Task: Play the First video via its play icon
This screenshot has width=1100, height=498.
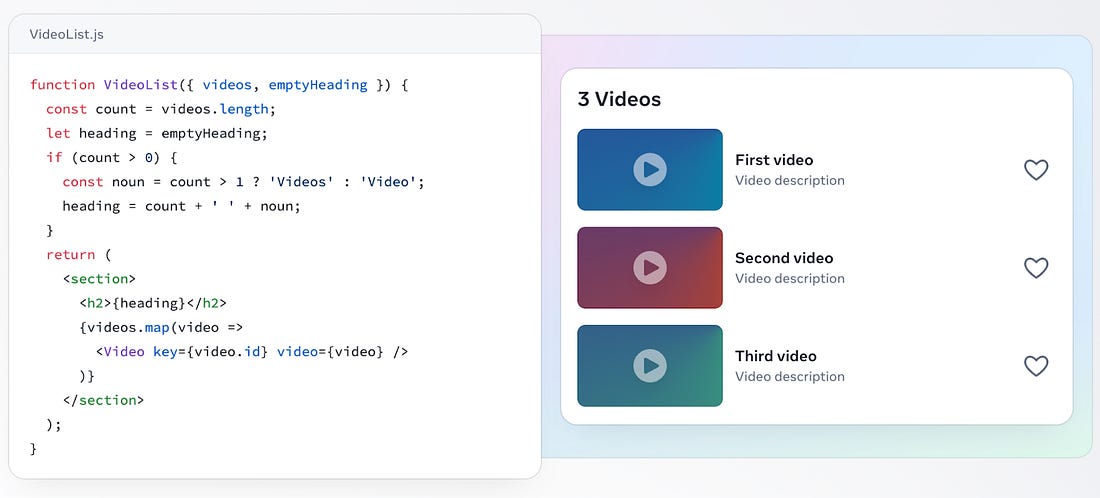Action: click(x=650, y=170)
